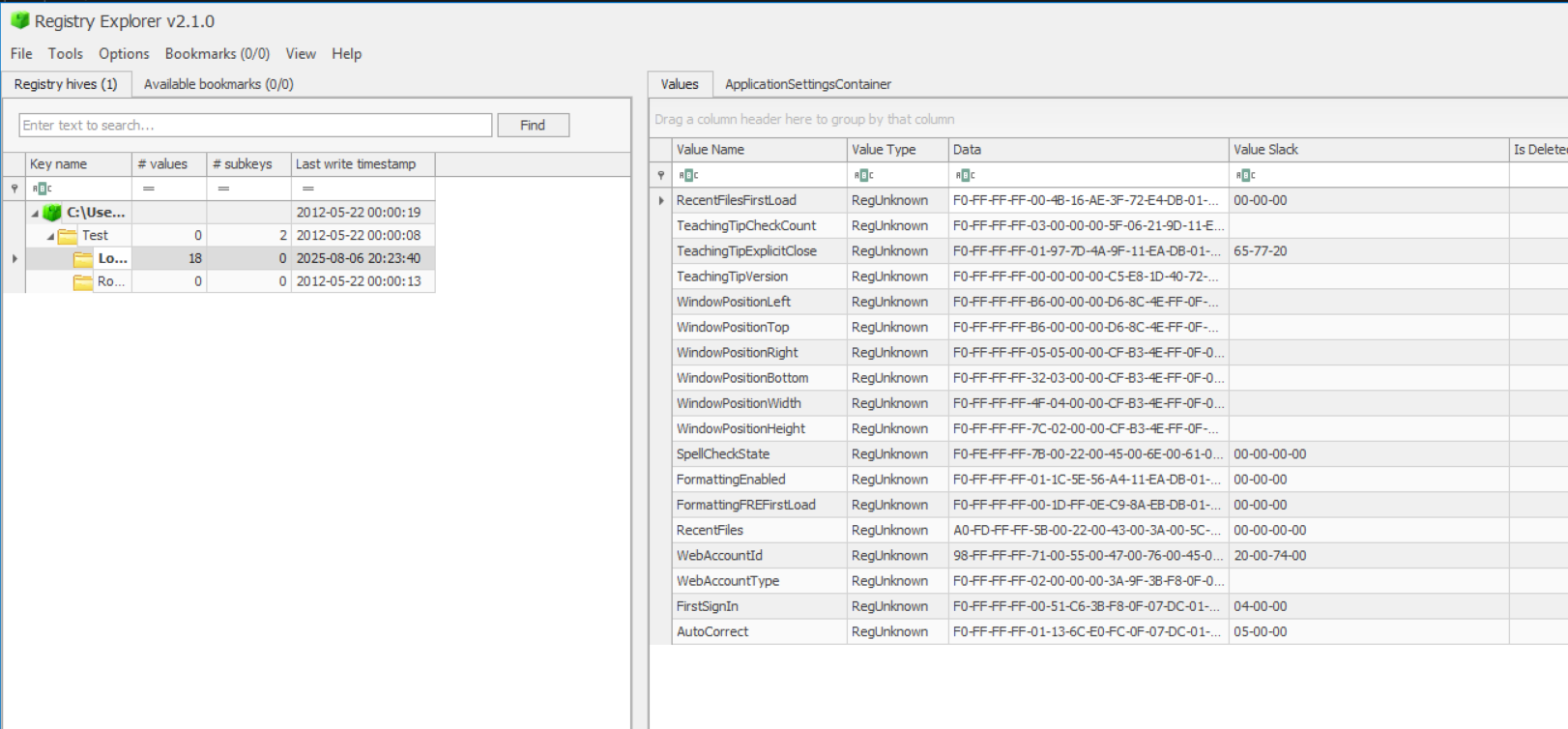
Task: Click the Registry Explorer app icon in title bar
Action: [19, 20]
